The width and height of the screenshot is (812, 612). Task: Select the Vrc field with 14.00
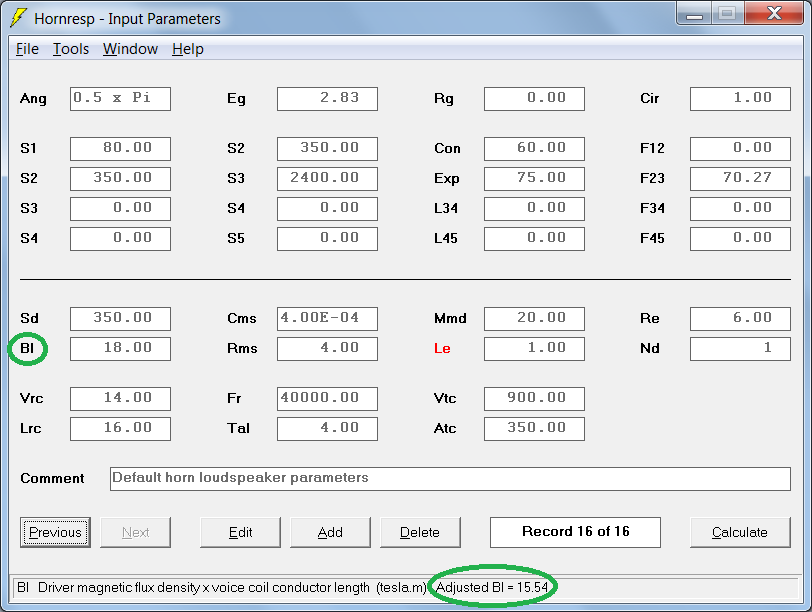tap(120, 399)
